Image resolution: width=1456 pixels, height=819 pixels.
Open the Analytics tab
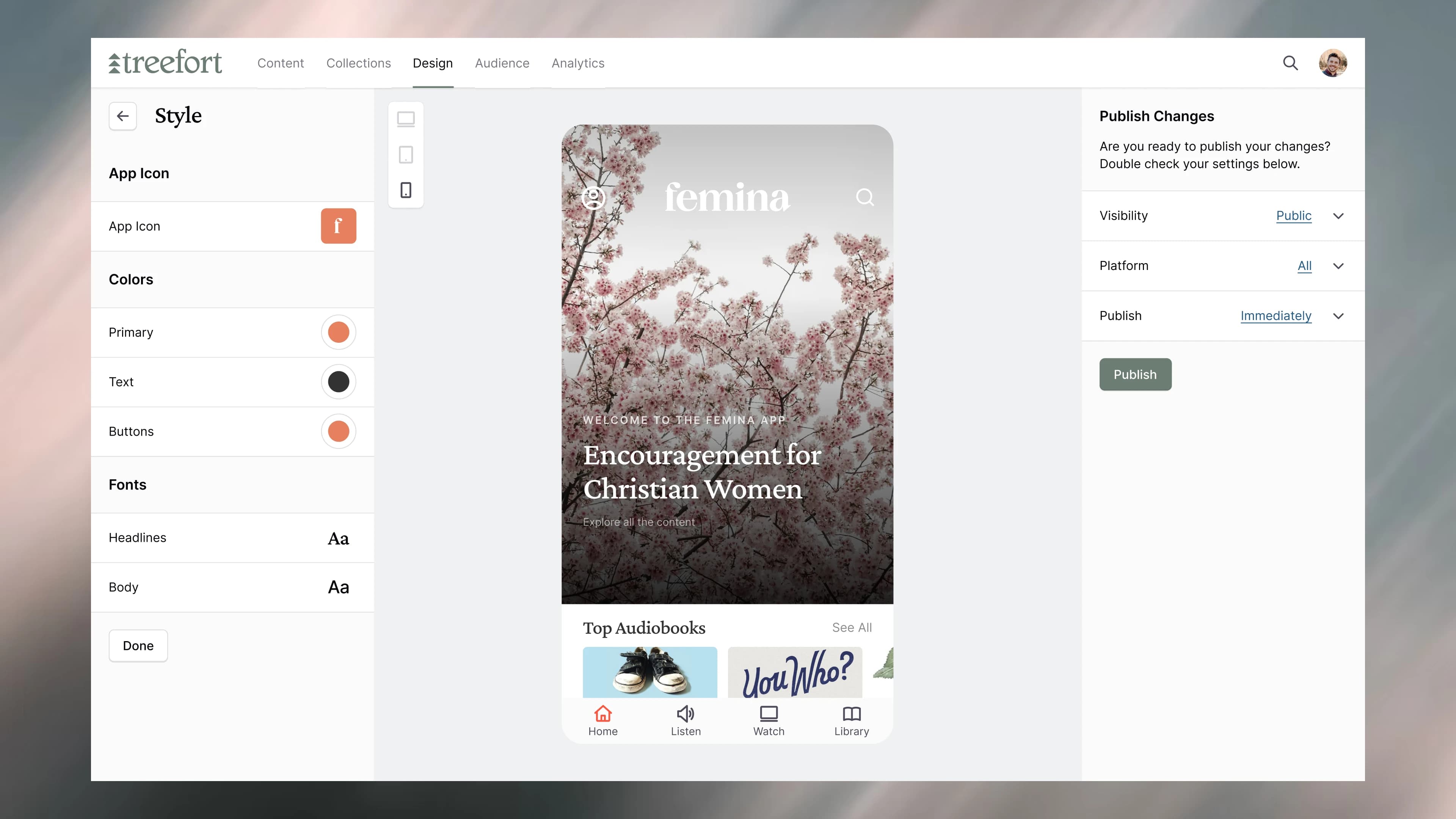tap(577, 63)
